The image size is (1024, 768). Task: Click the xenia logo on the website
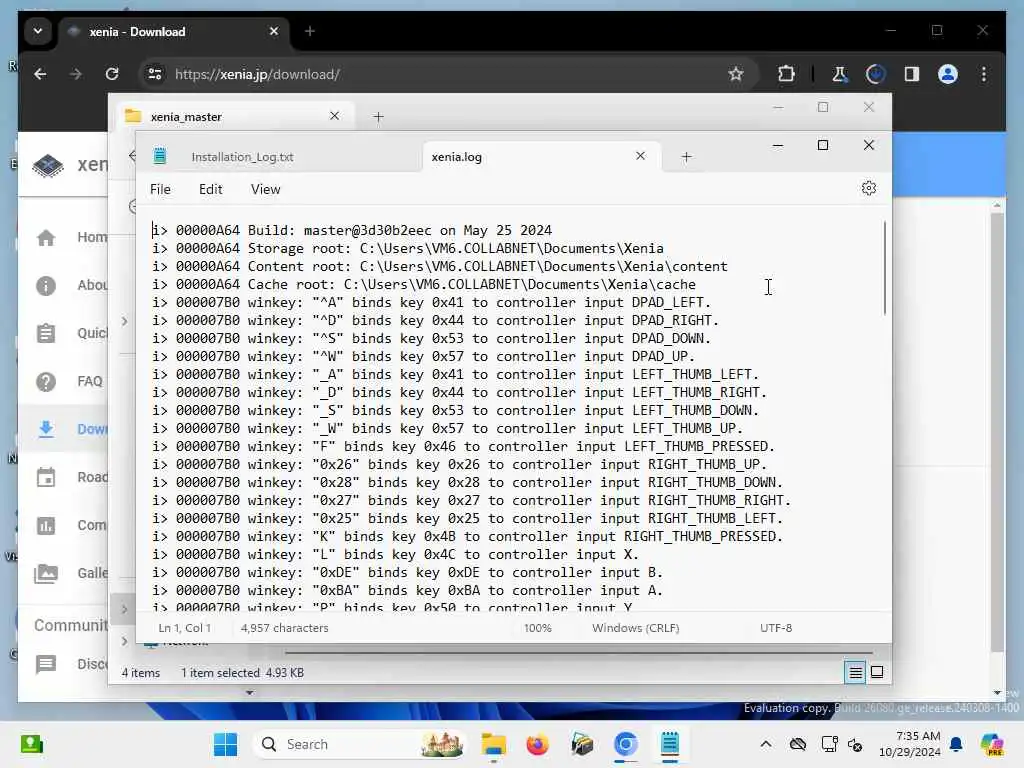[x=48, y=165]
